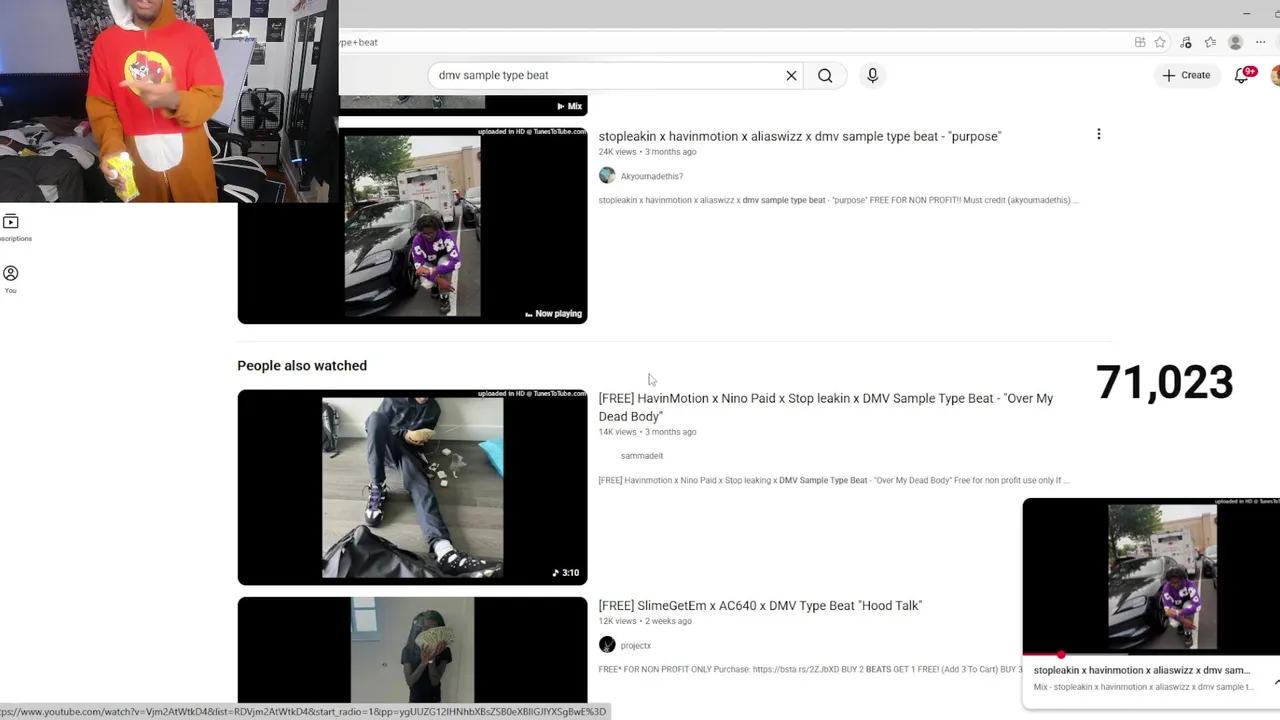Screen dimensions: 1280x720
Task: Open the miniplayer title stopleakin x havinmotion
Action: point(1141,670)
